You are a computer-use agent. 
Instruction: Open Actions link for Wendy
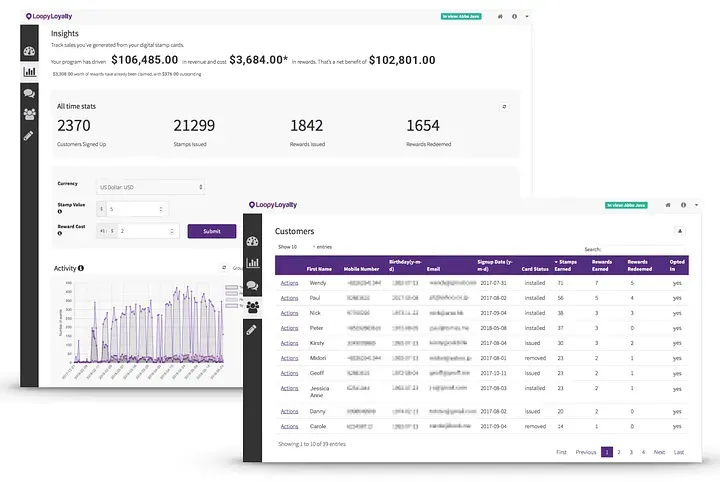(x=289, y=283)
